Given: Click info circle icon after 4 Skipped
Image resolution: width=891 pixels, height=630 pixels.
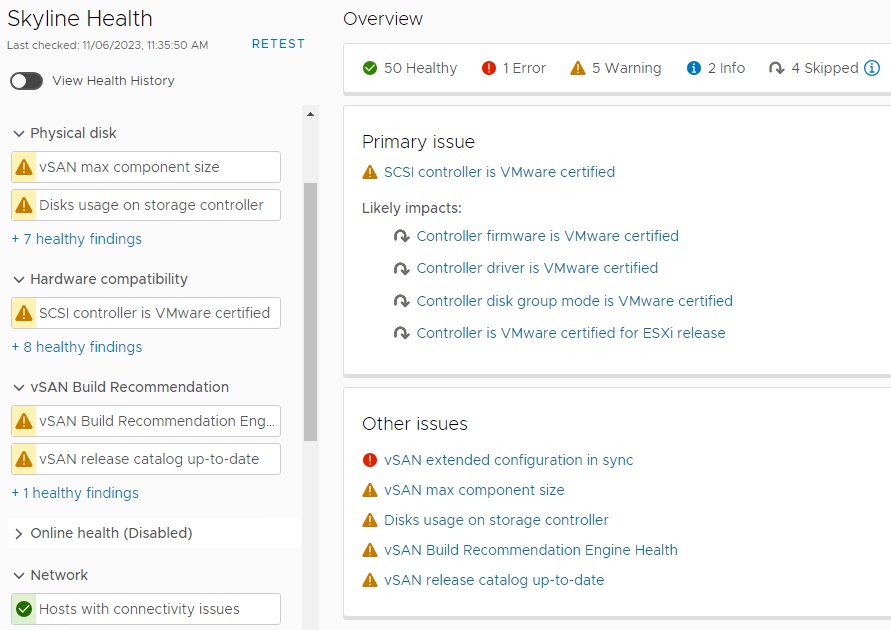Looking at the screenshot, I should [872, 68].
